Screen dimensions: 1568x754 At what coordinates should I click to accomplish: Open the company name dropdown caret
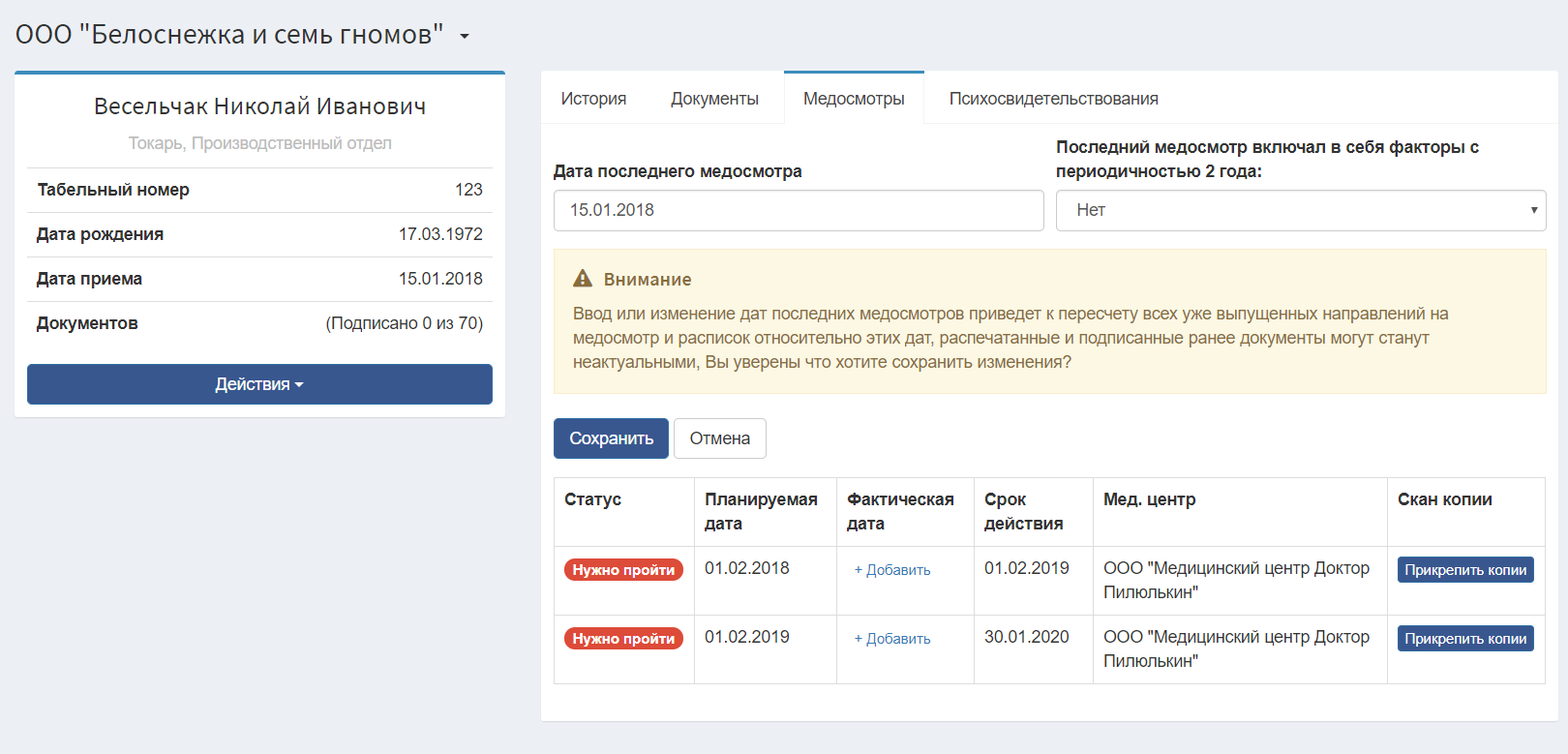(465, 37)
